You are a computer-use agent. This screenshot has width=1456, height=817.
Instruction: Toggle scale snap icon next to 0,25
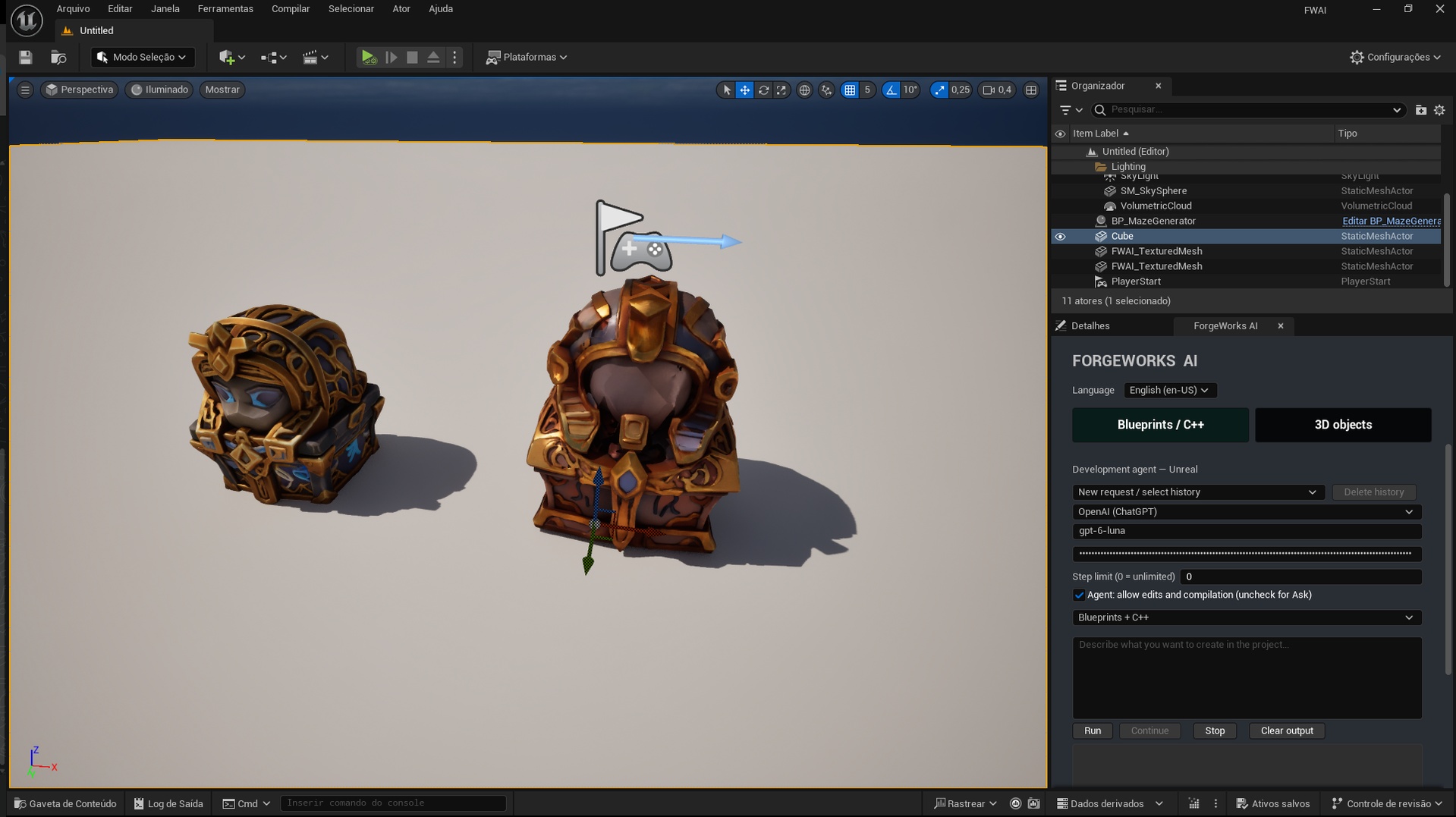939,90
